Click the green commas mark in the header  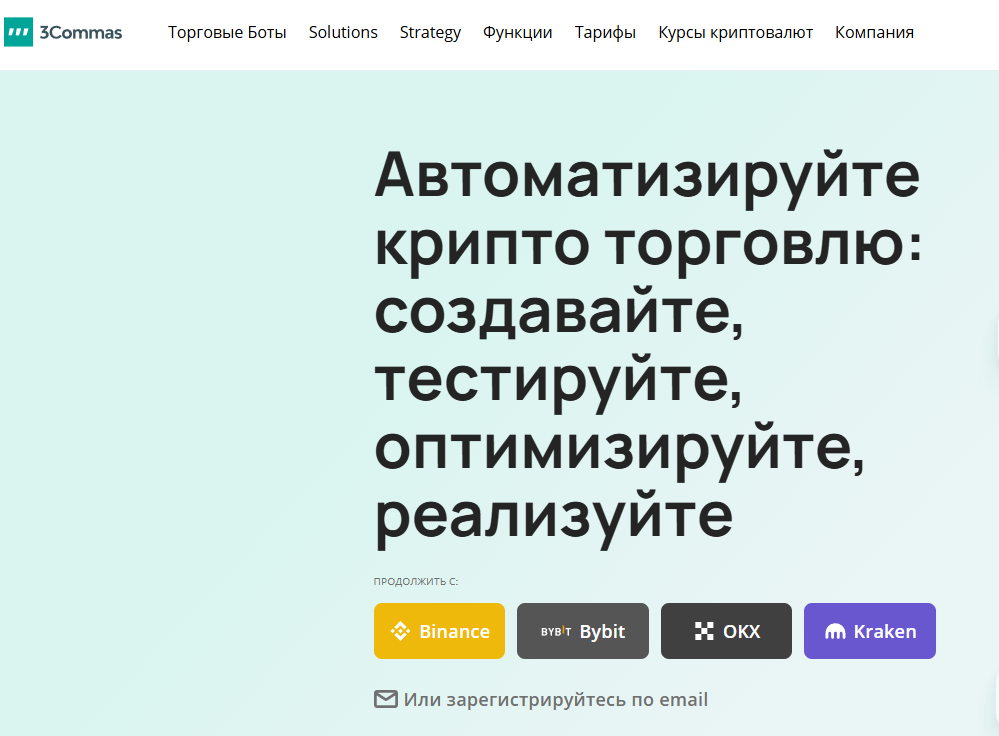click(x=17, y=32)
